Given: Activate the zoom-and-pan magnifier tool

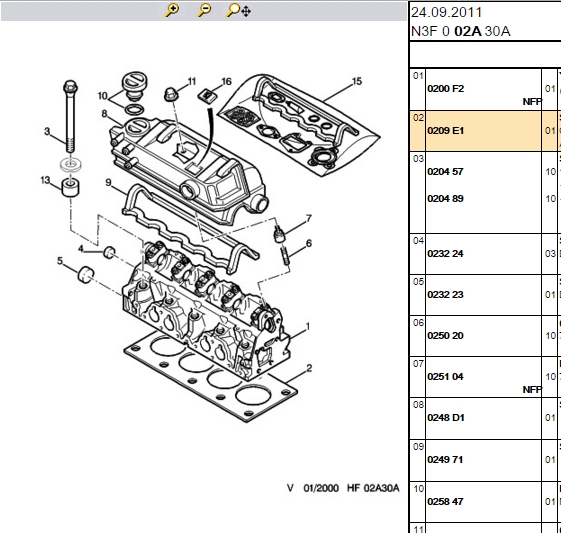Looking at the screenshot, I should pos(238,10).
